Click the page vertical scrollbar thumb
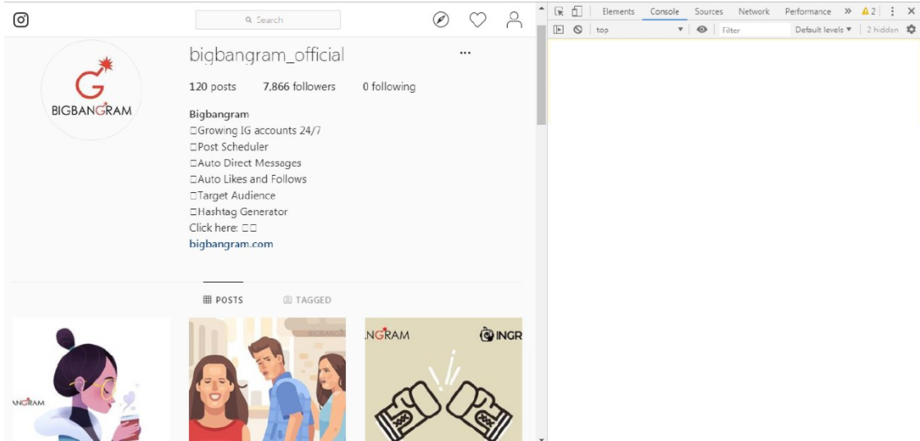The height and width of the screenshot is (441, 920). (541, 75)
